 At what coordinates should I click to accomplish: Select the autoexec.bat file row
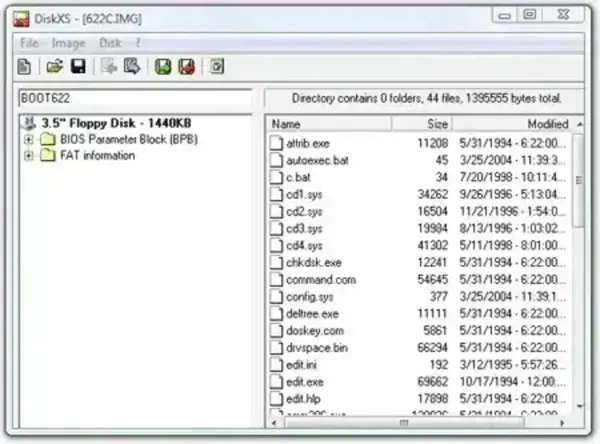pyautogui.click(x=418, y=160)
